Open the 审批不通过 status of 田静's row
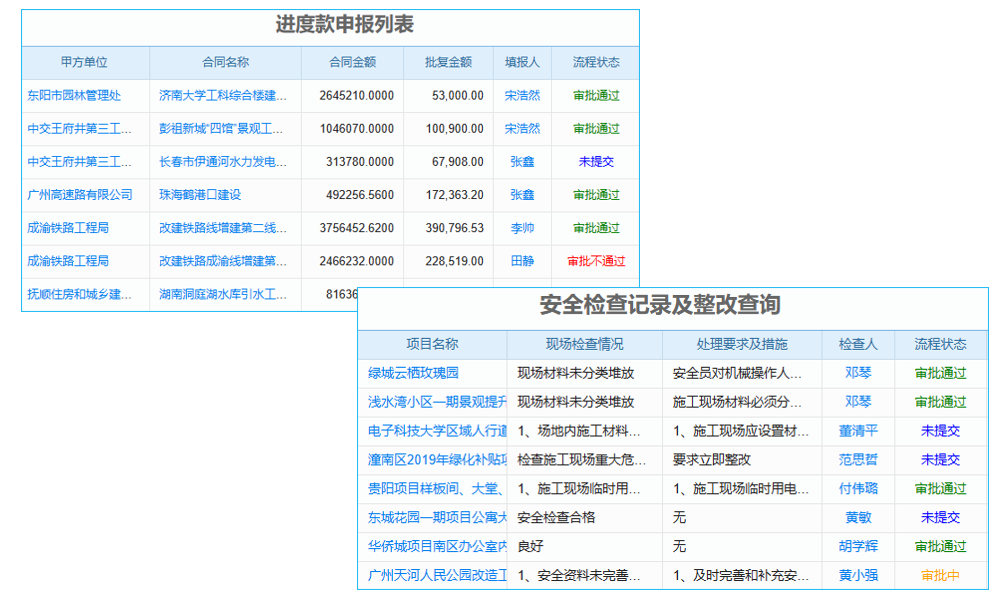The image size is (1000, 600). pos(595,260)
